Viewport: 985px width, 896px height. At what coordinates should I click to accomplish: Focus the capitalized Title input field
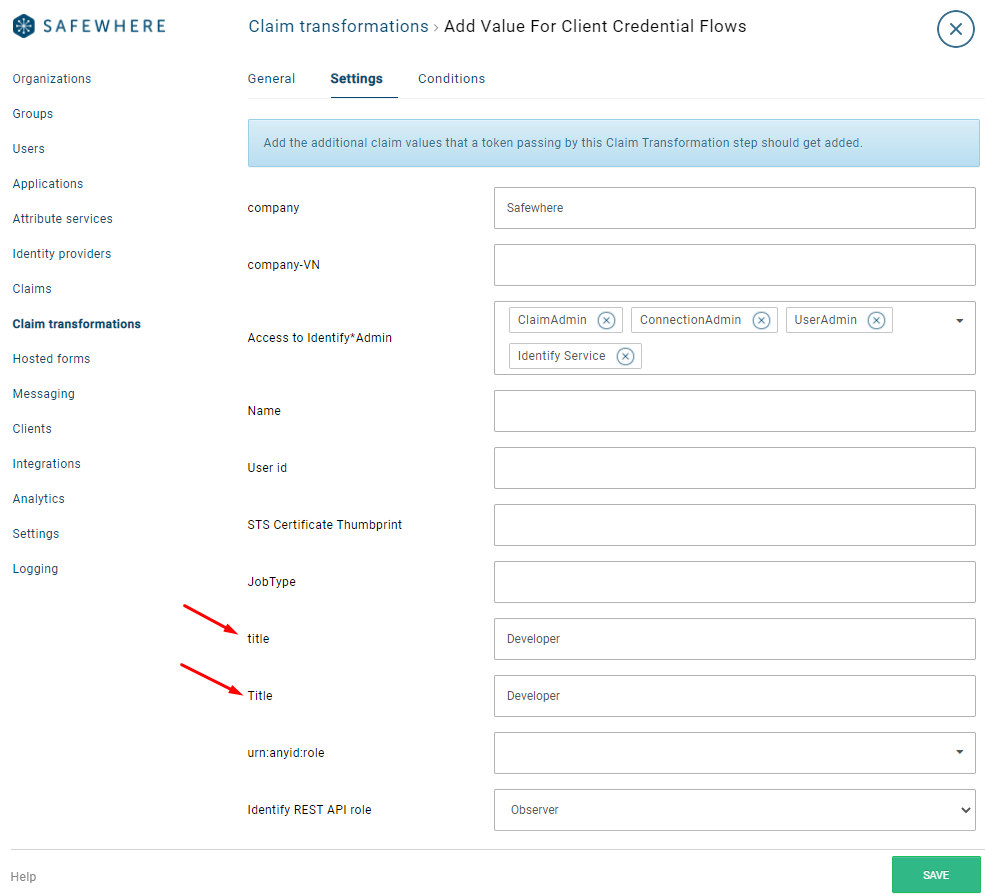click(x=734, y=696)
